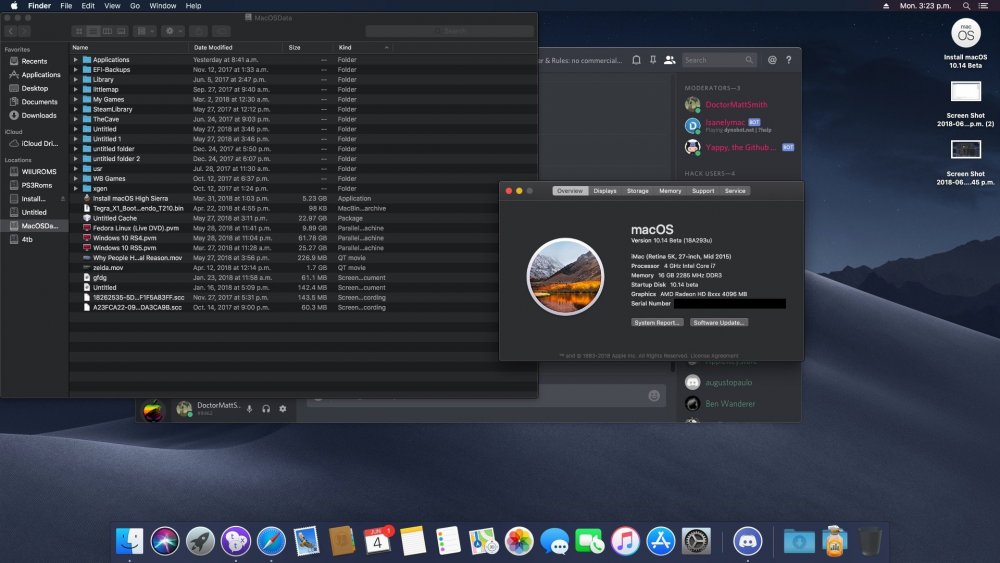Open Notes app in dock
1000x563 pixels.
tap(413, 541)
